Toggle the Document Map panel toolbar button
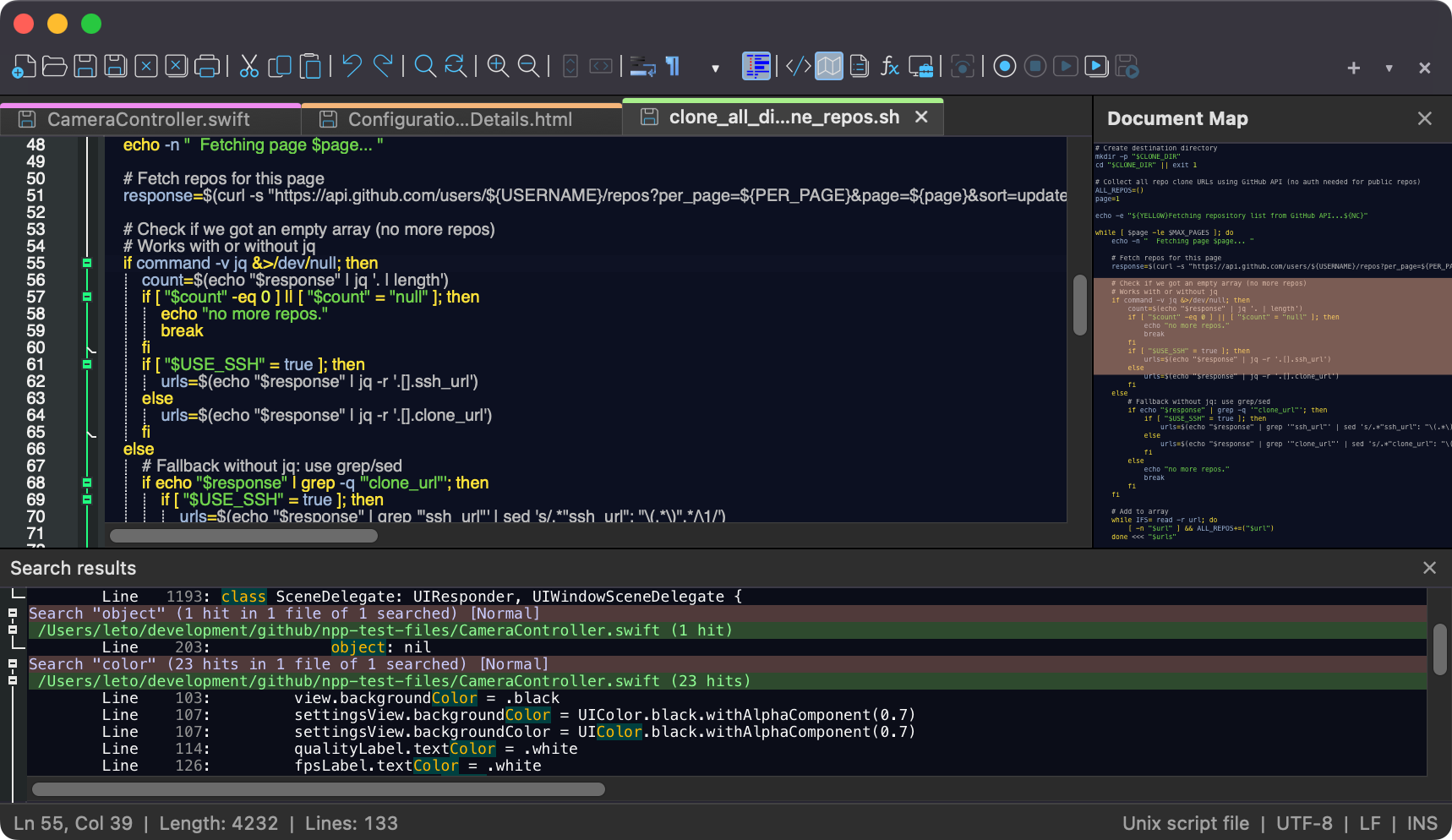 point(828,66)
